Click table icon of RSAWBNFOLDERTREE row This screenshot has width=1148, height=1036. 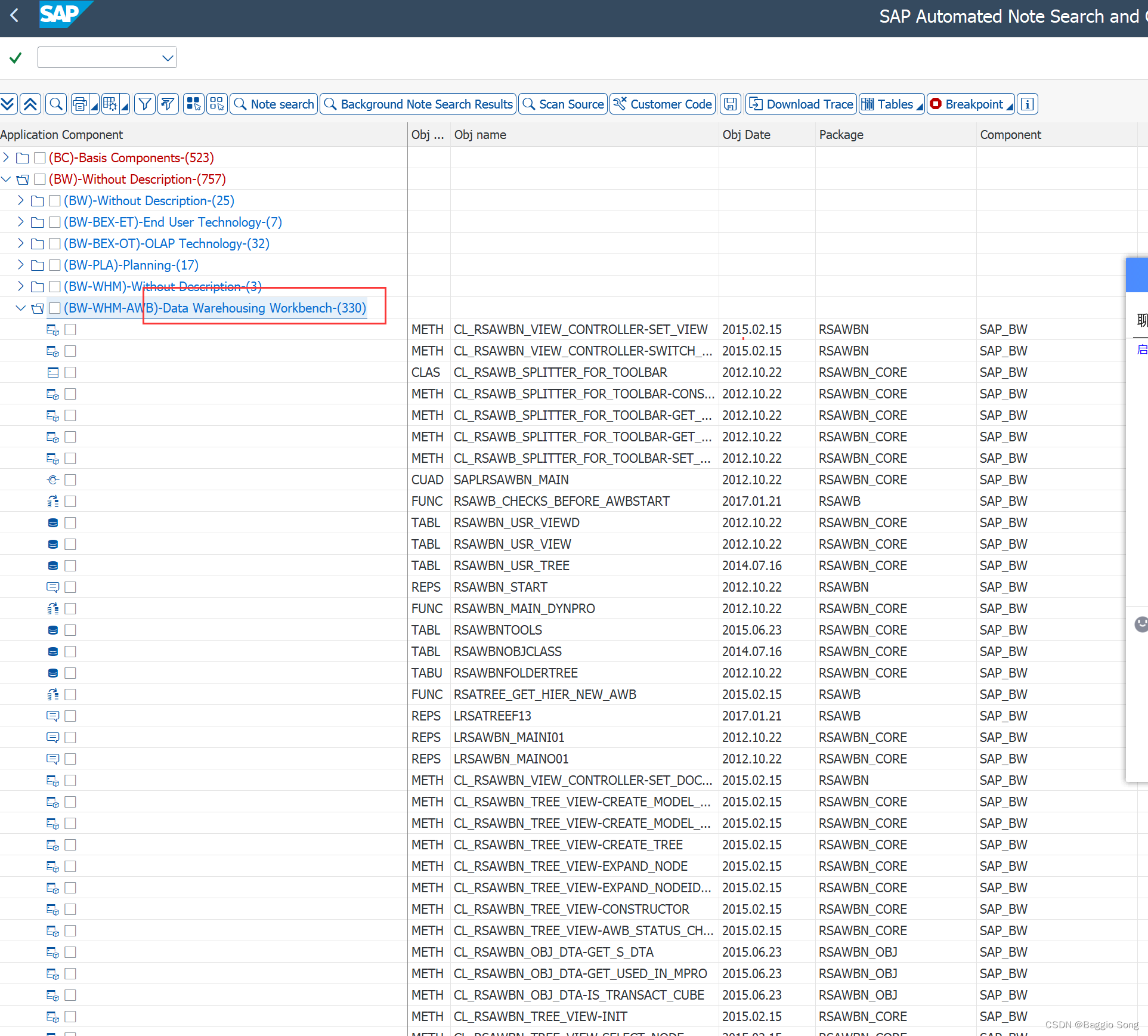pos(53,673)
